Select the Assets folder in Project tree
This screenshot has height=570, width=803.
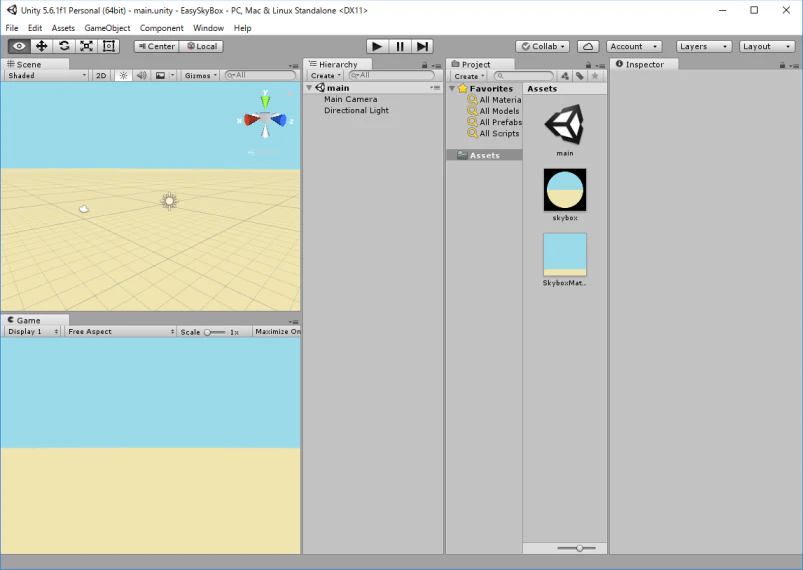pyautogui.click(x=484, y=155)
